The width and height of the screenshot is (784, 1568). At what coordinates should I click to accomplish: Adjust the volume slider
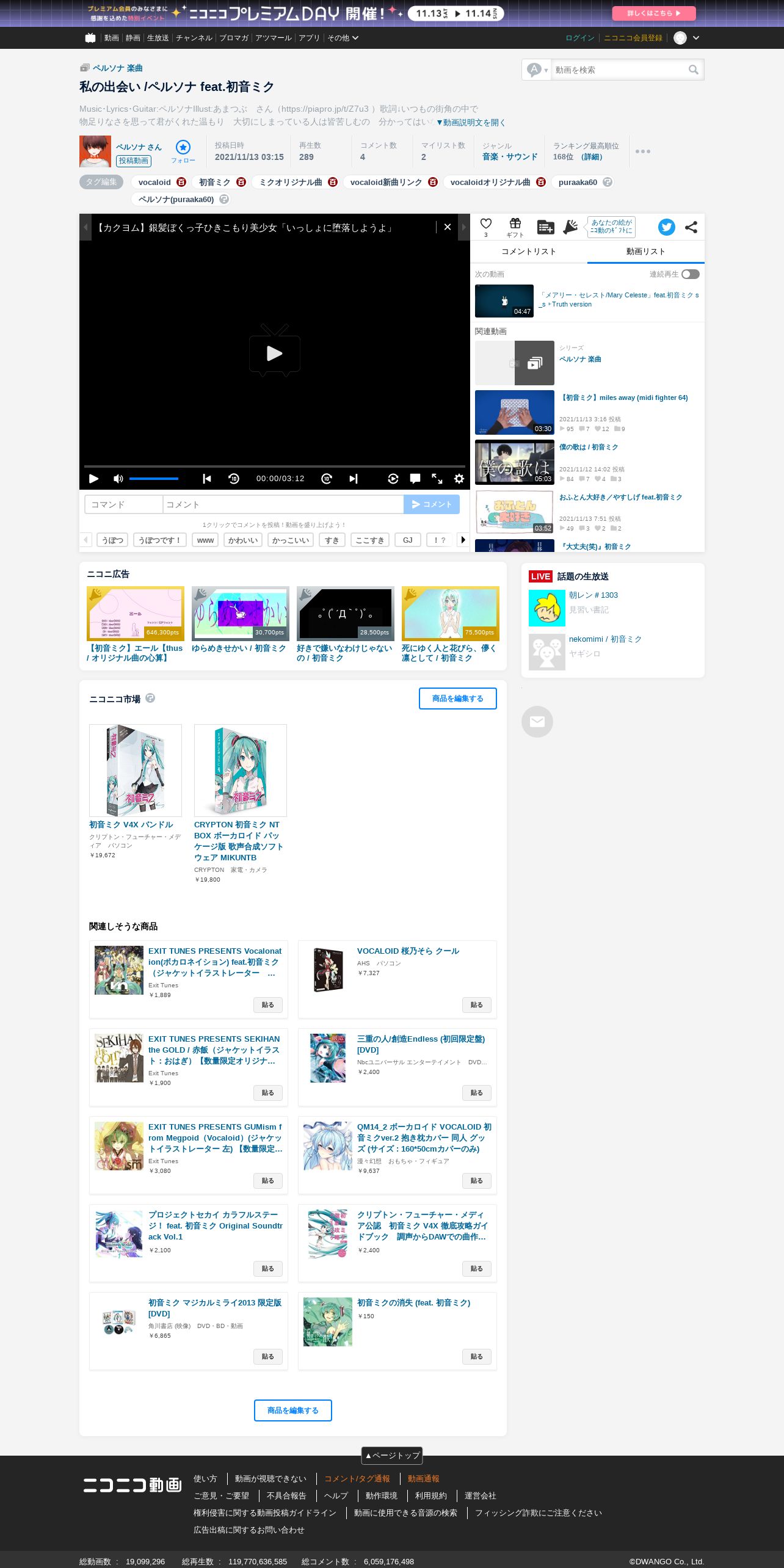coord(154,479)
